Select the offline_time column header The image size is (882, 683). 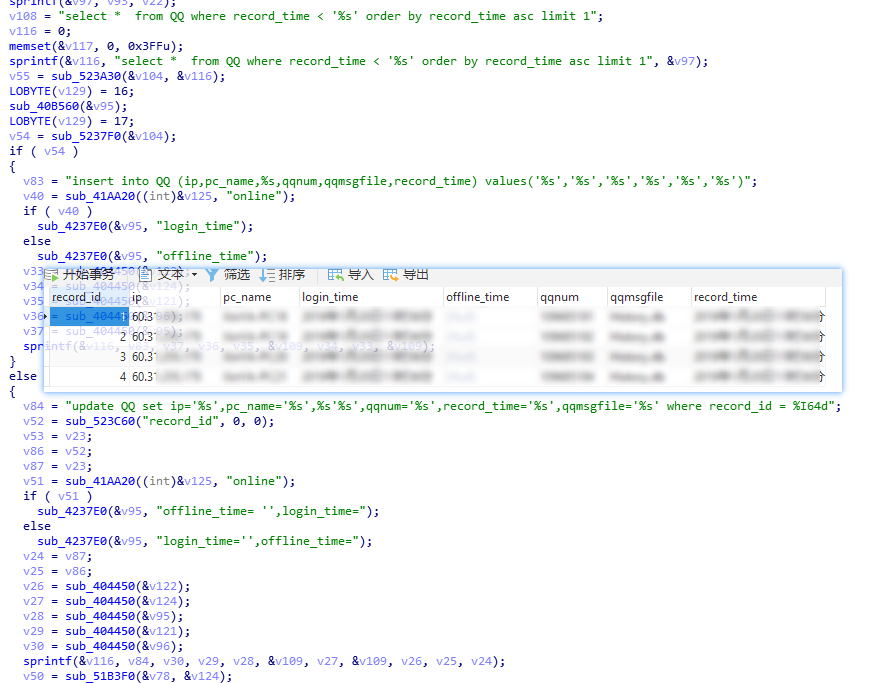(x=477, y=297)
